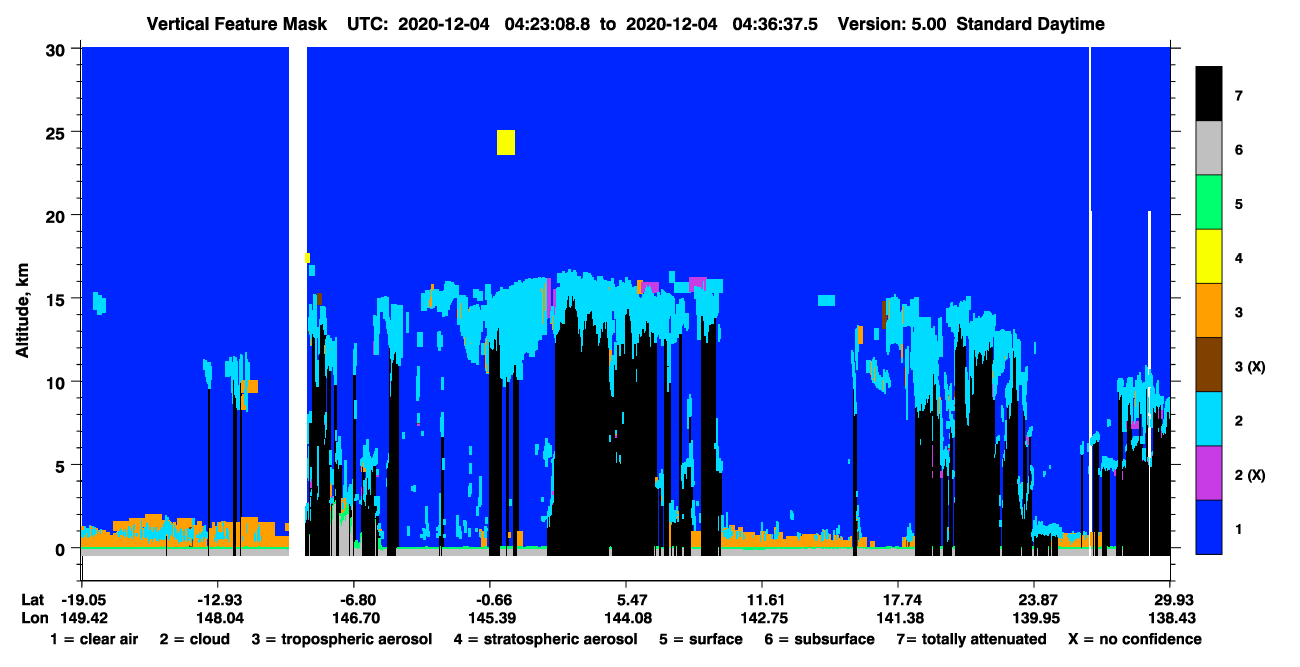This screenshot has height=667, width=1300.
Task: Click the end time '04:36:37.5'
Action: [x=774, y=24]
